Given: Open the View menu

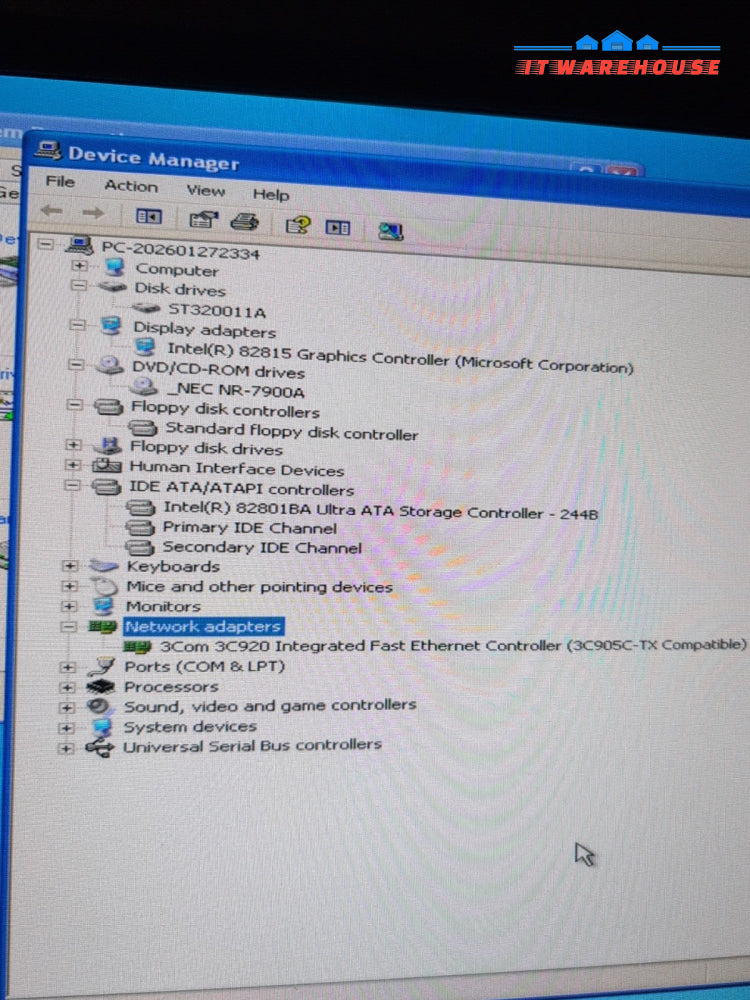Looking at the screenshot, I should (x=205, y=190).
